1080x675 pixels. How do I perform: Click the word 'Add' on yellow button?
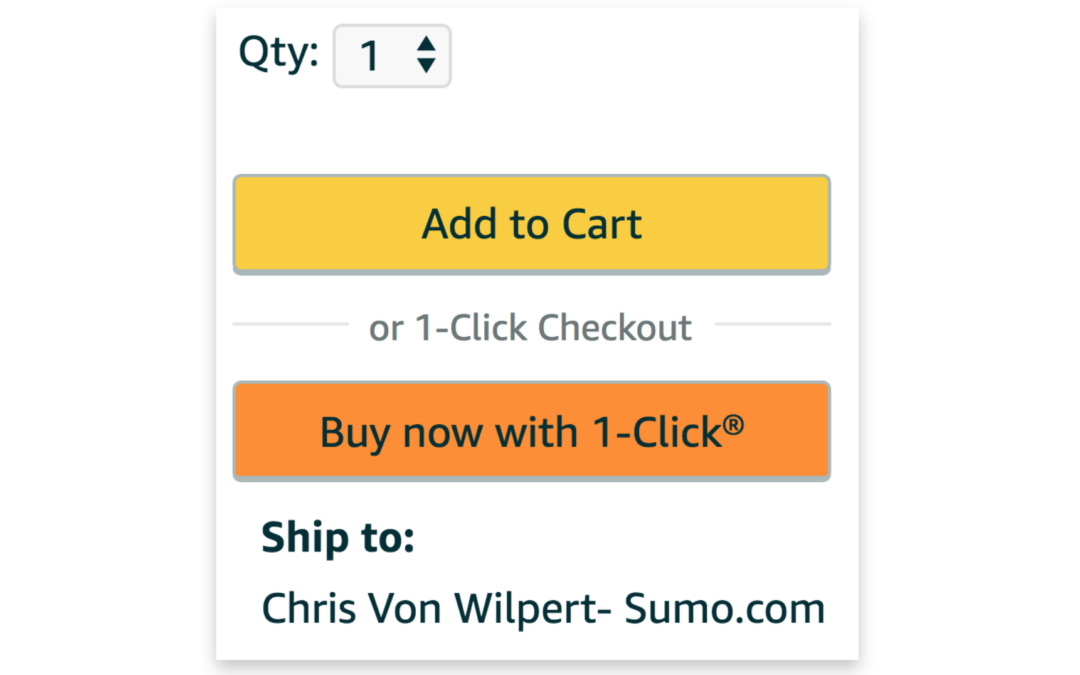pos(459,224)
